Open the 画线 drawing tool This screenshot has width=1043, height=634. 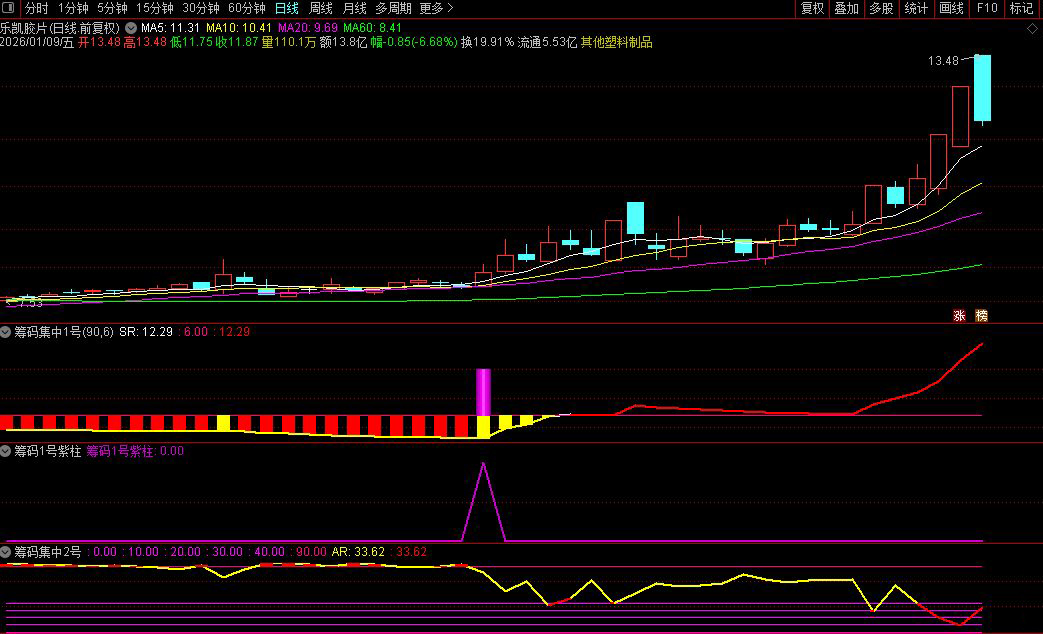pos(951,9)
